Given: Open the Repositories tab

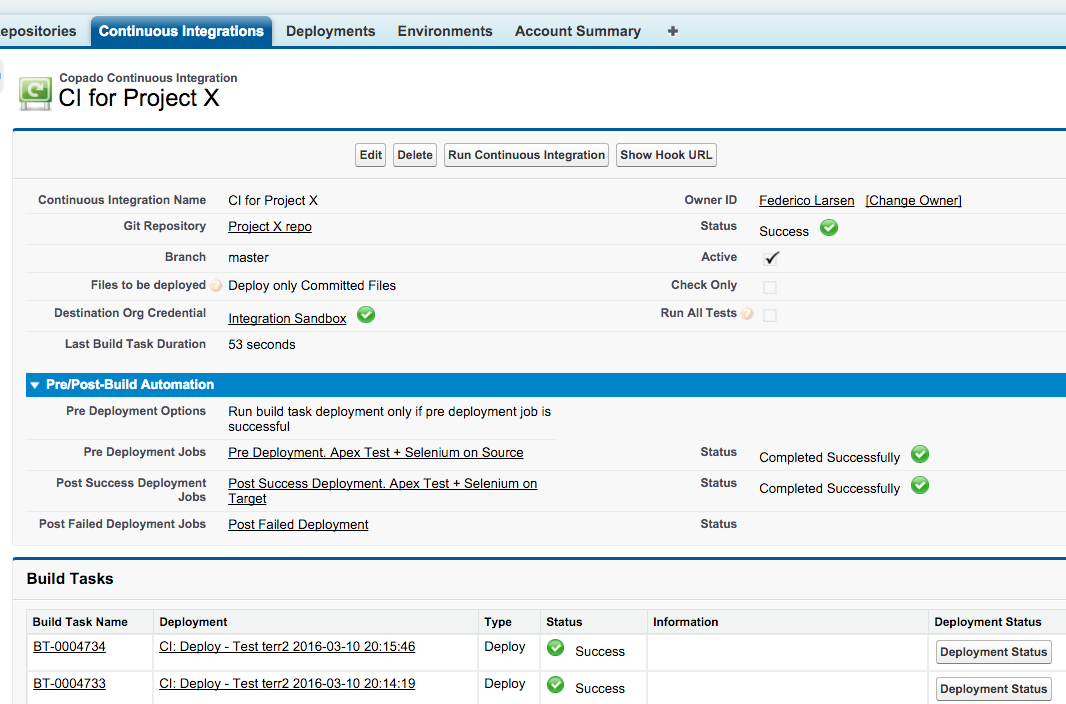Looking at the screenshot, I should 38,31.
